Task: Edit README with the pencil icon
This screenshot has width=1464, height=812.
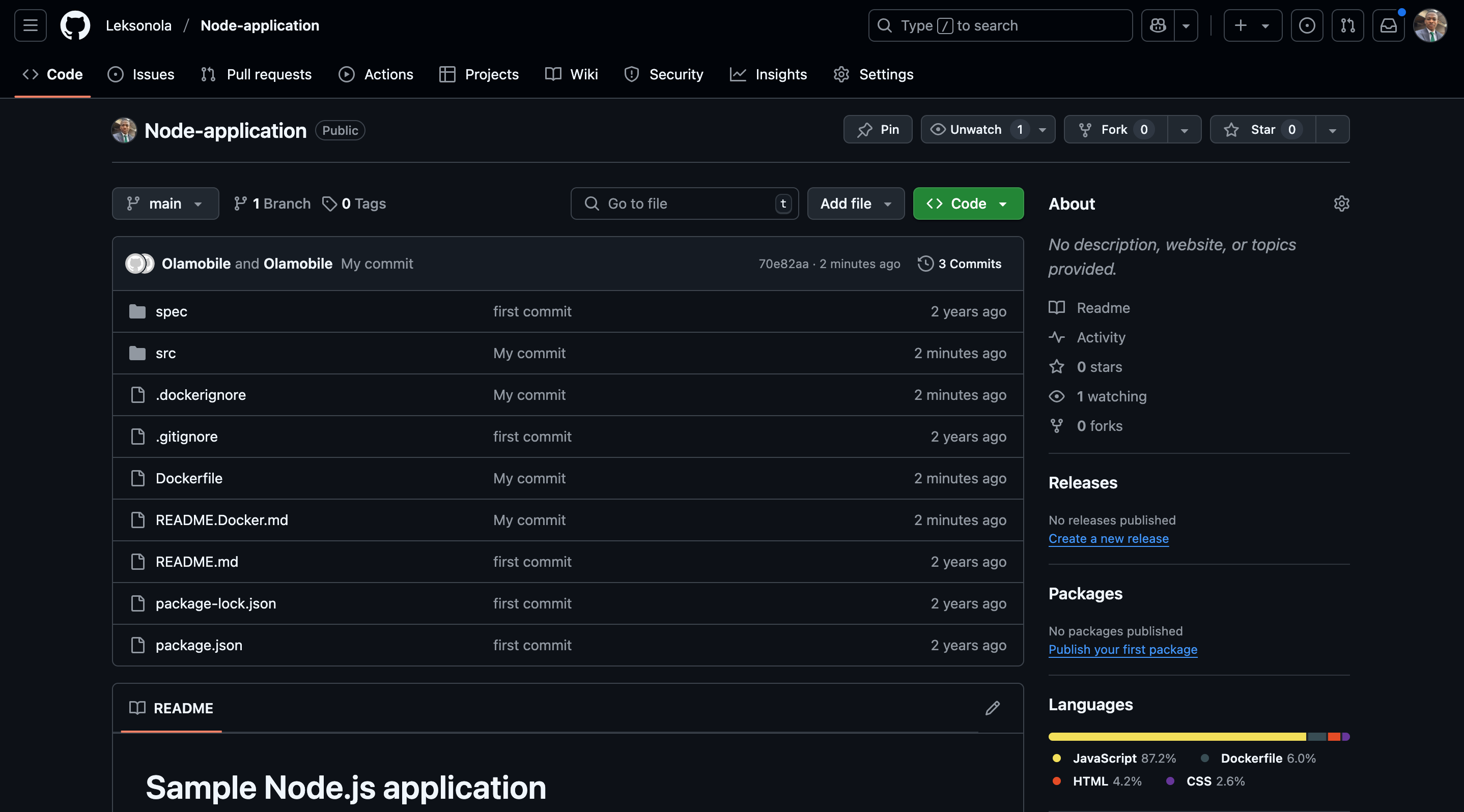Action: click(x=992, y=708)
